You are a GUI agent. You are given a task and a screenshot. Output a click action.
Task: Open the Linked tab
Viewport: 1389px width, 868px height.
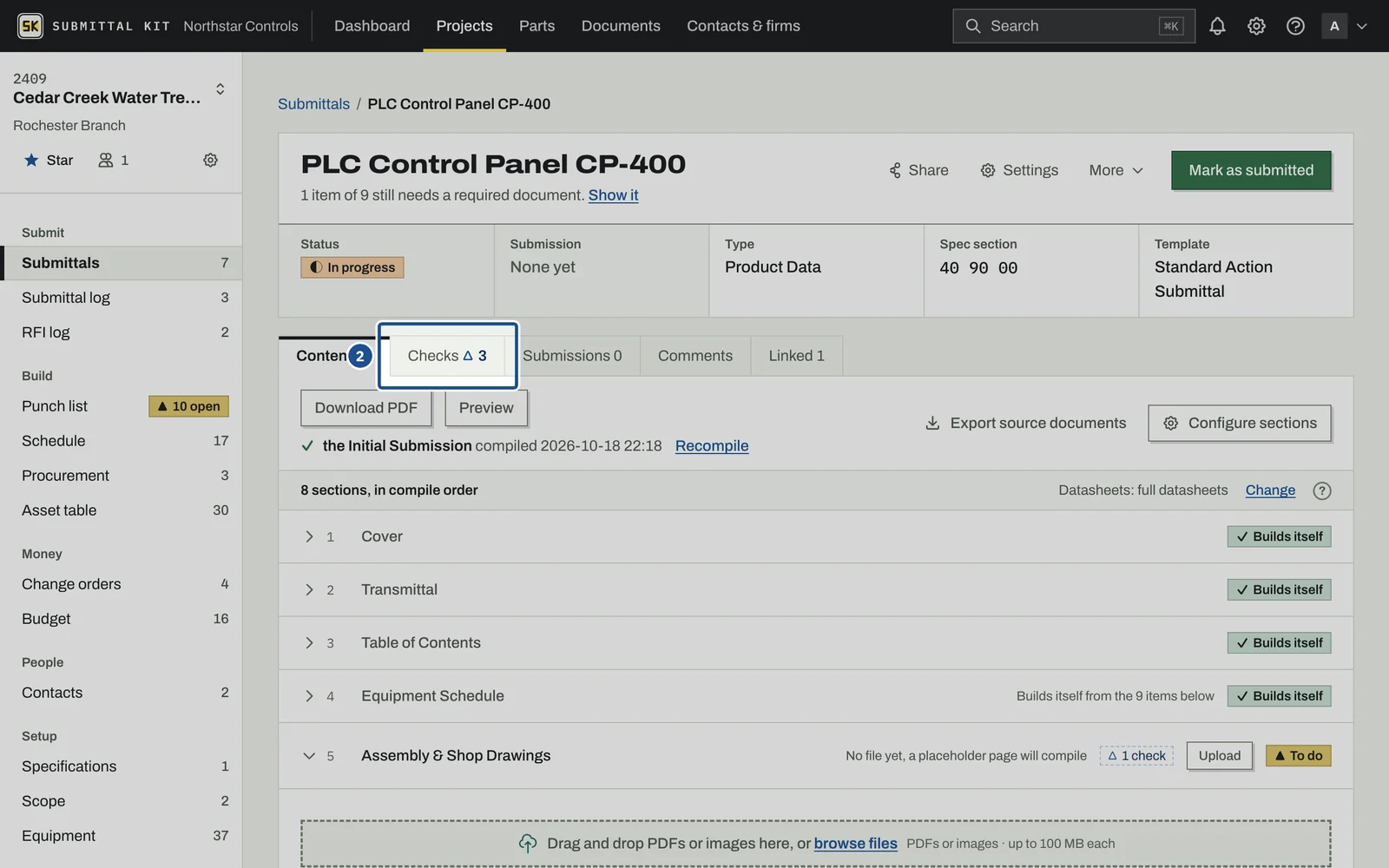tap(796, 356)
